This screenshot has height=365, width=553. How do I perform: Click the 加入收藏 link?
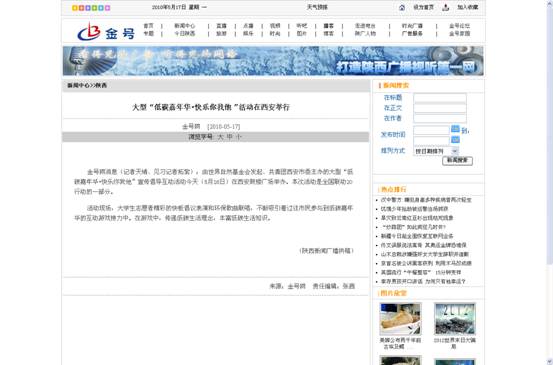pyautogui.click(x=468, y=7)
